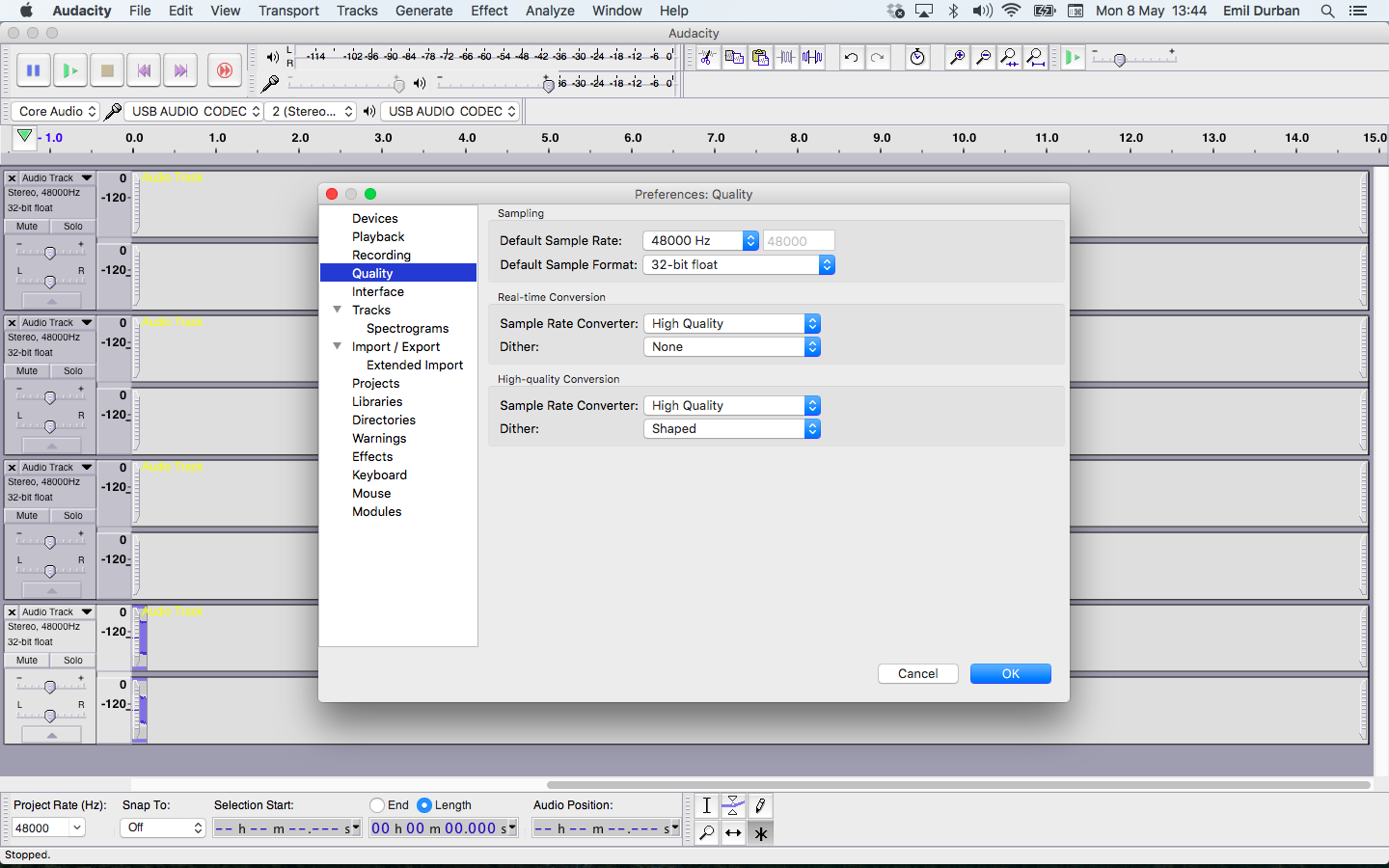This screenshot has height=868, width=1389.
Task: Open Default Sample Format dropdown
Action: (739, 265)
